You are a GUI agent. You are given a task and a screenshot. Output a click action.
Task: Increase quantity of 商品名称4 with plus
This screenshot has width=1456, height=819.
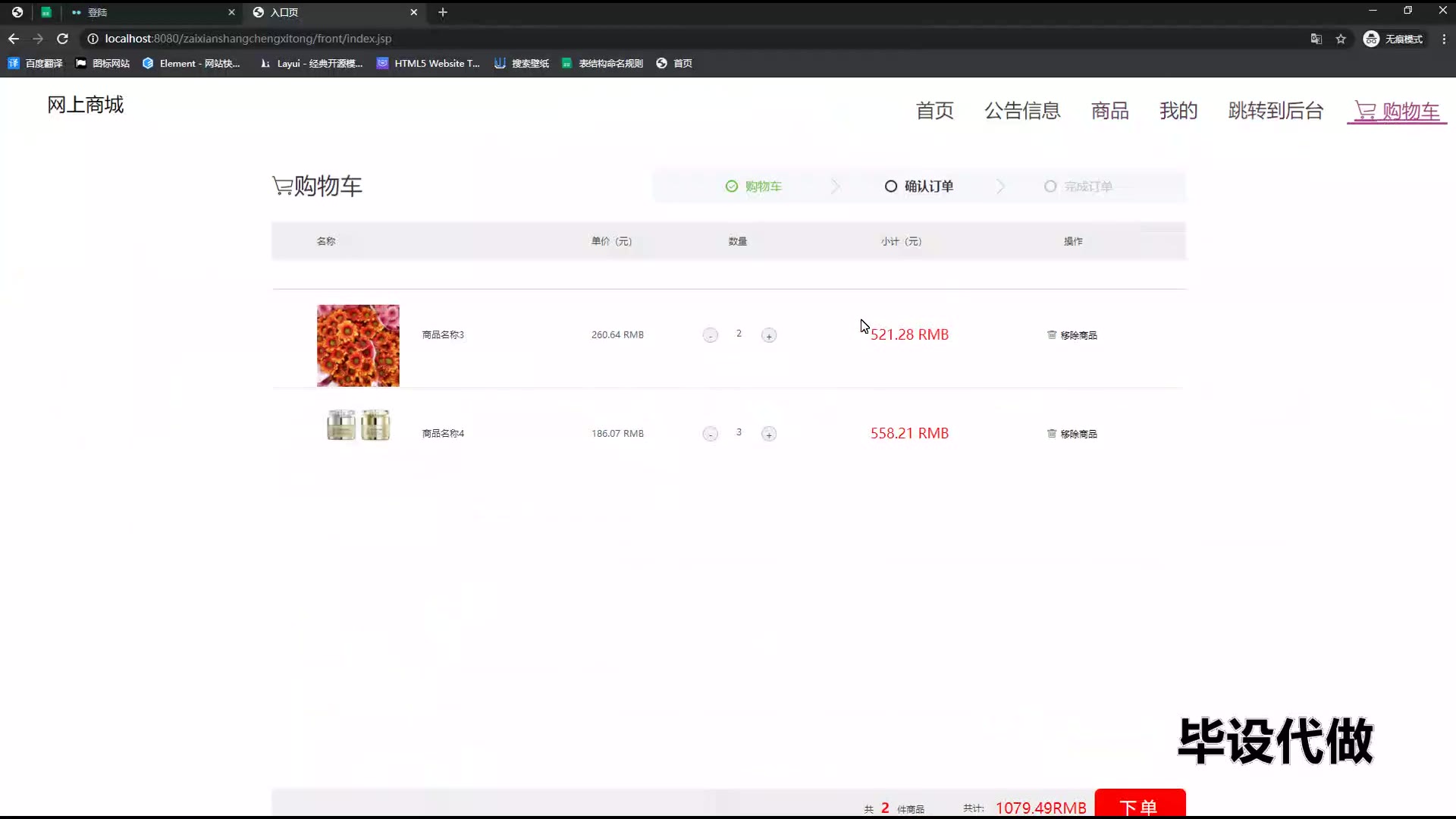[x=768, y=434]
